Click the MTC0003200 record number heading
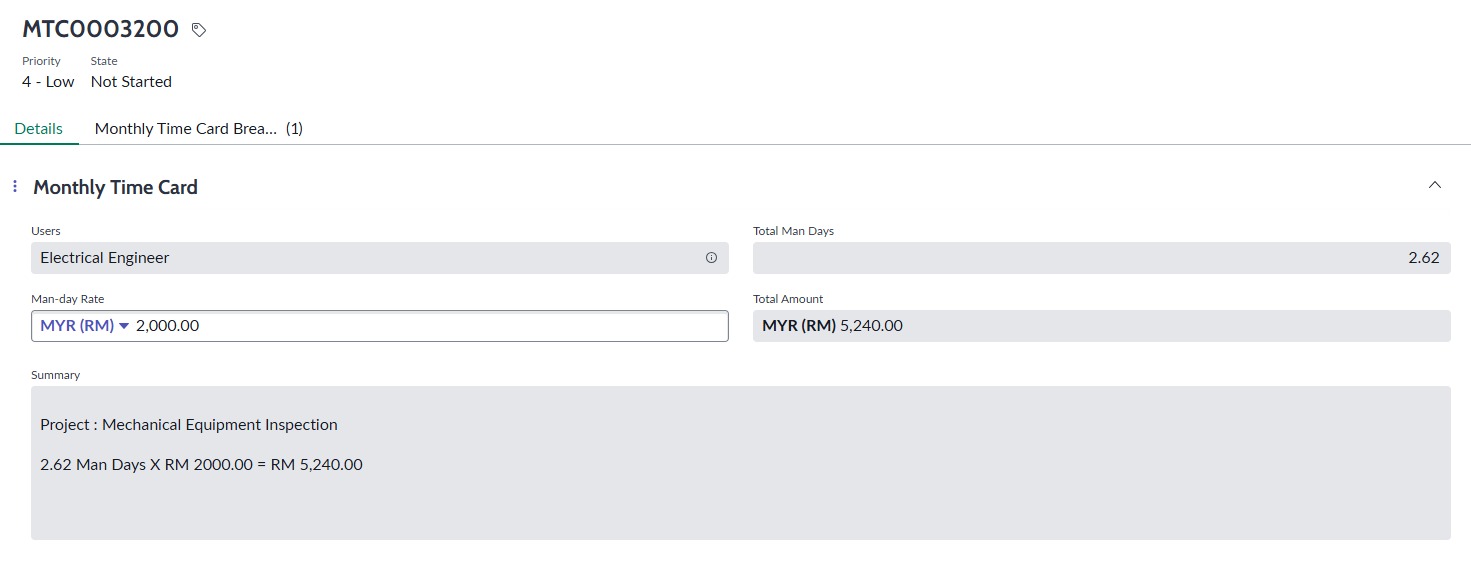The height and width of the screenshot is (585, 1471). pyautogui.click(x=101, y=29)
